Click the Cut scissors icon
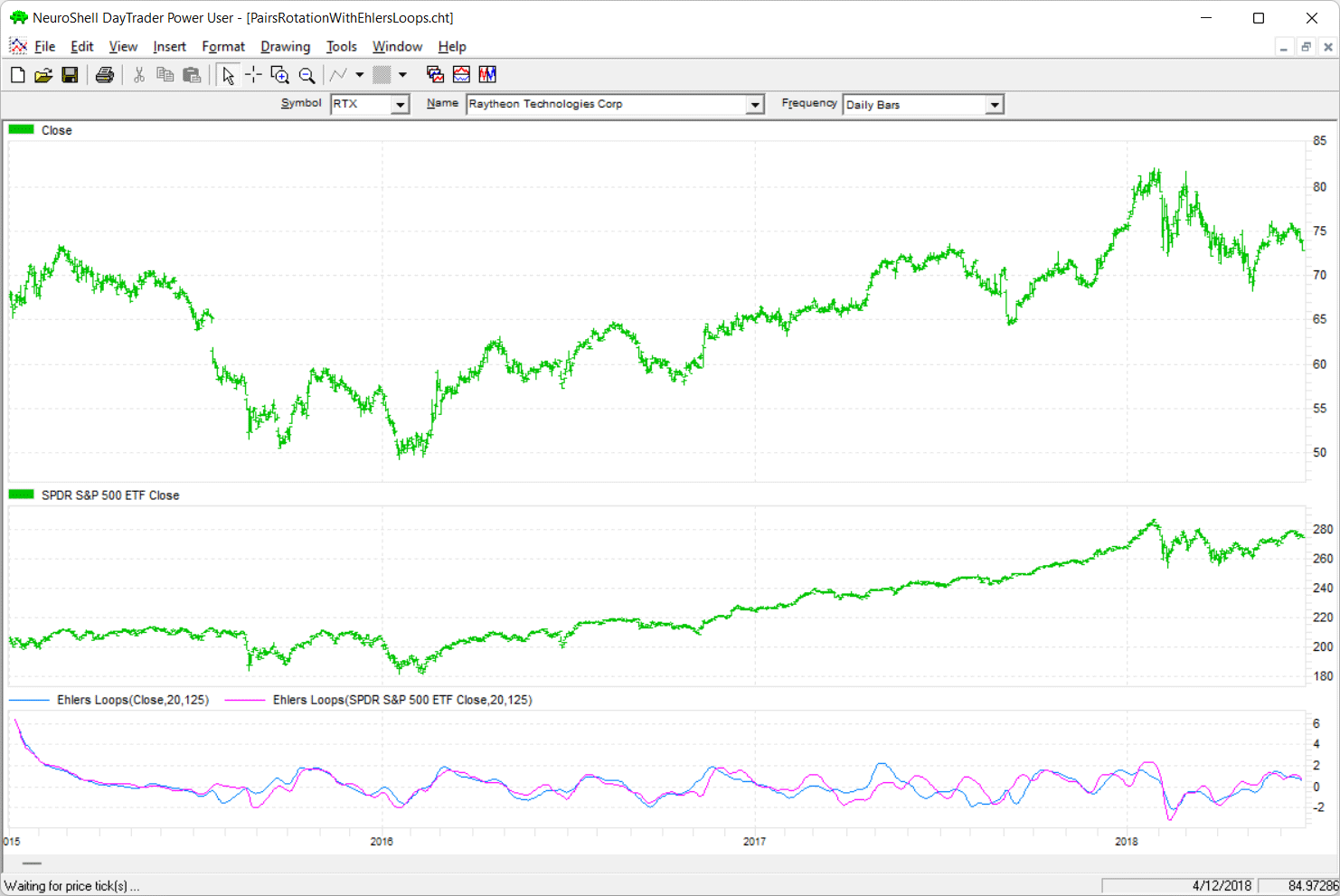This screenshot has height=896, width=1340. (x=139, y=75)
